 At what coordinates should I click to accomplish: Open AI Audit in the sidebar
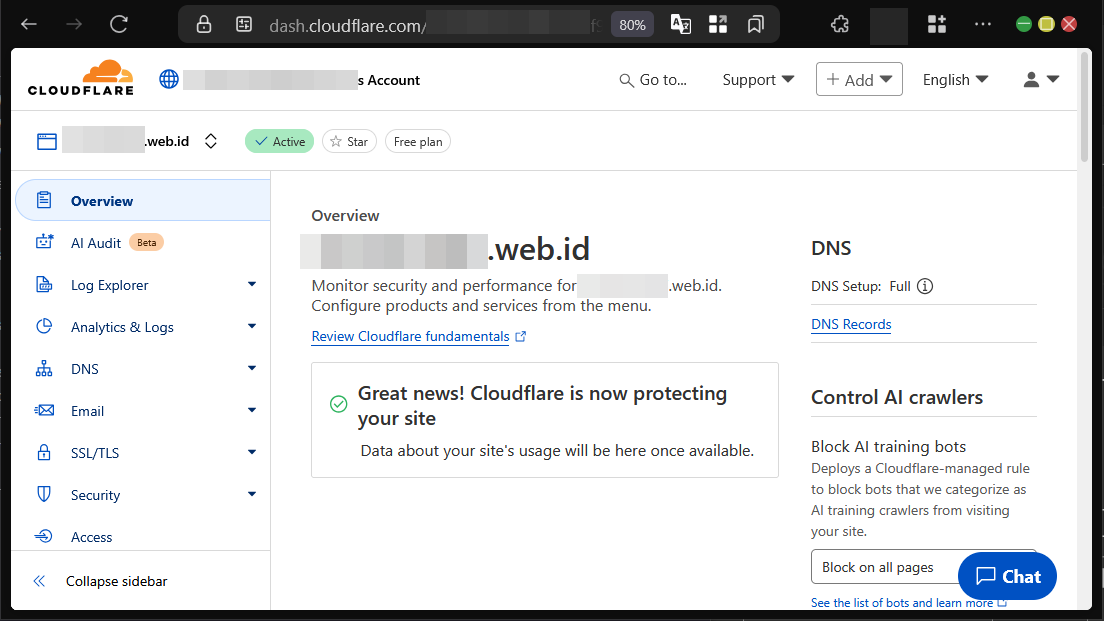click(143, 243)
